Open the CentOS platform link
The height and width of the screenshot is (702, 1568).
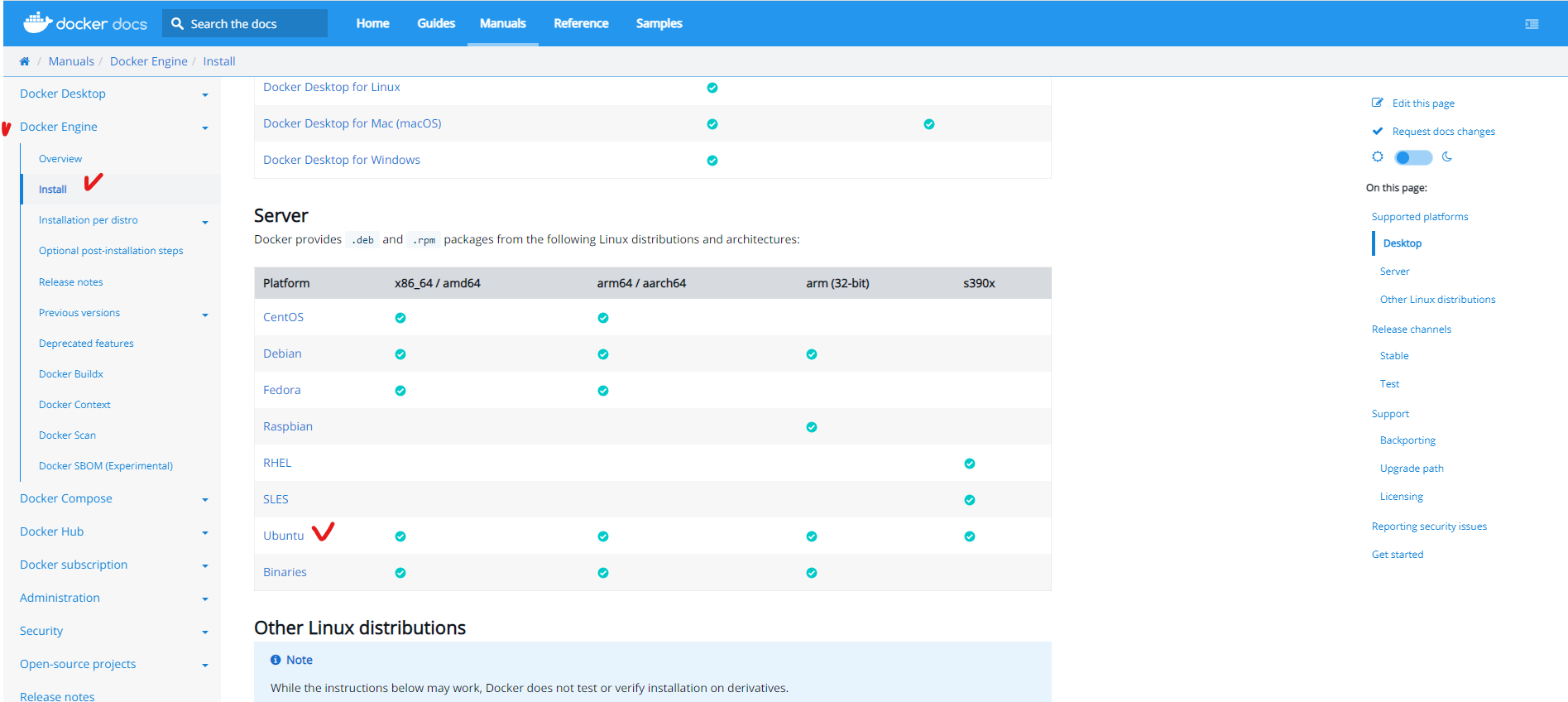pyautogui.click(x=283, y=317)
